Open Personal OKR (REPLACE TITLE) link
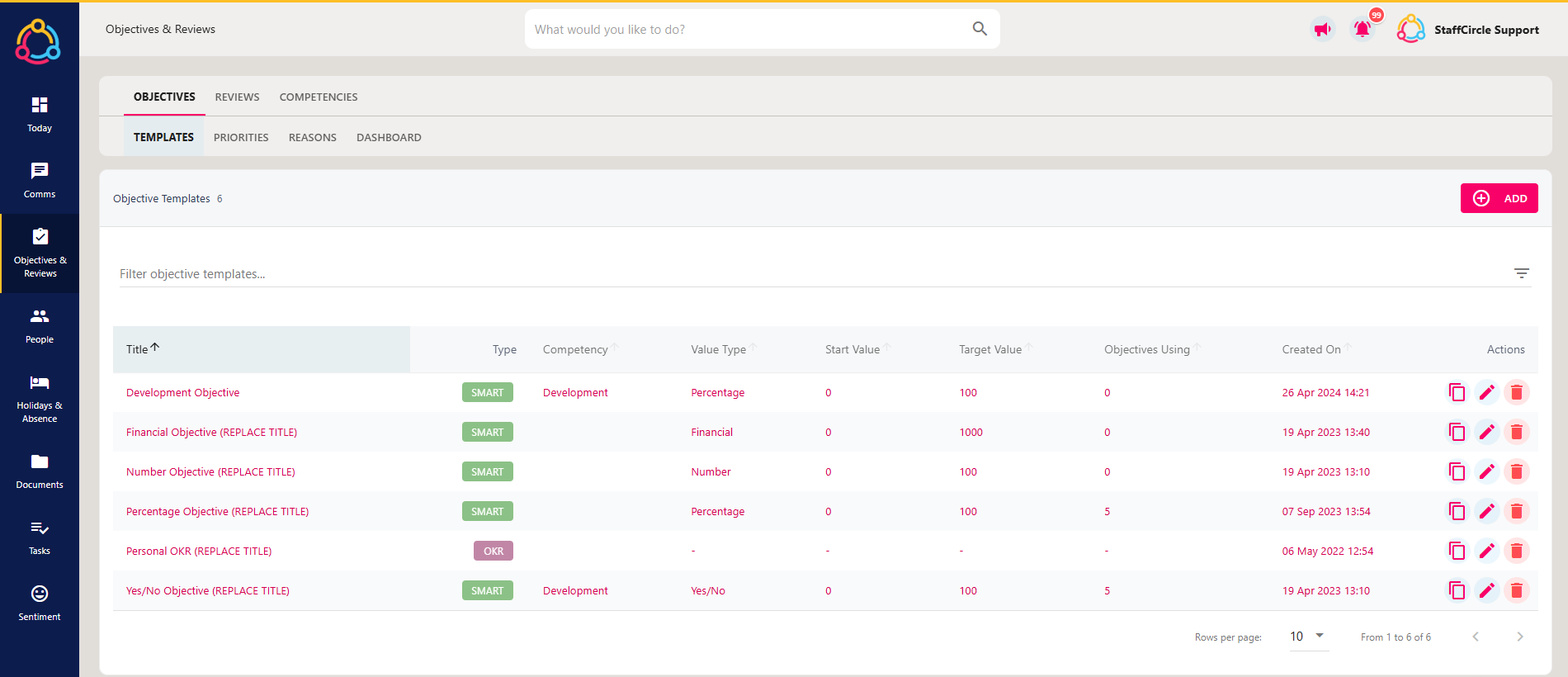The height and width of the screenshot is (677, 1568). pyautogui.click(x=199, y=551)
